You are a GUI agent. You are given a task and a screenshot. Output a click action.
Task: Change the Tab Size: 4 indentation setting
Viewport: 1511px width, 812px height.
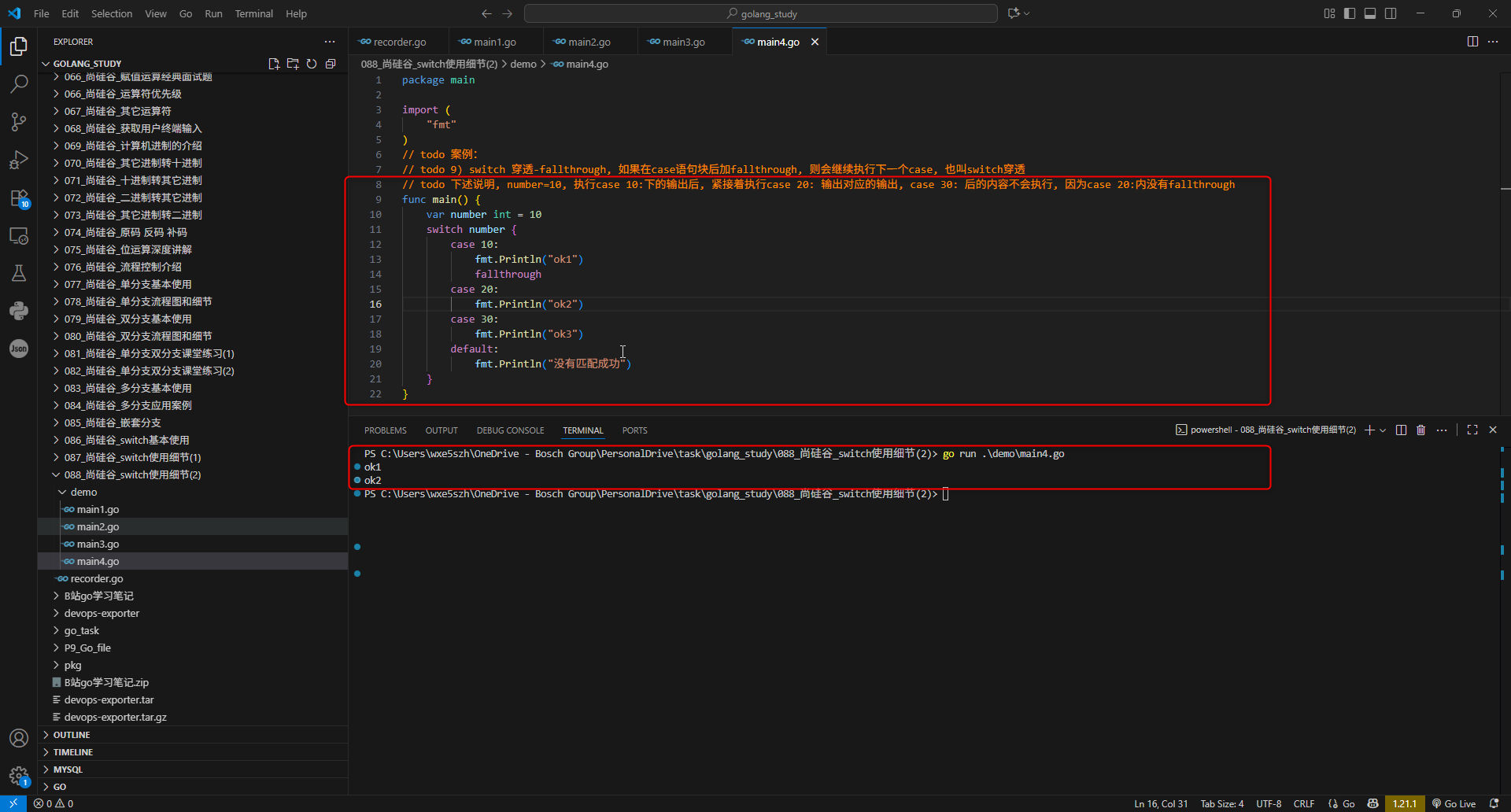coord(1222,803)
